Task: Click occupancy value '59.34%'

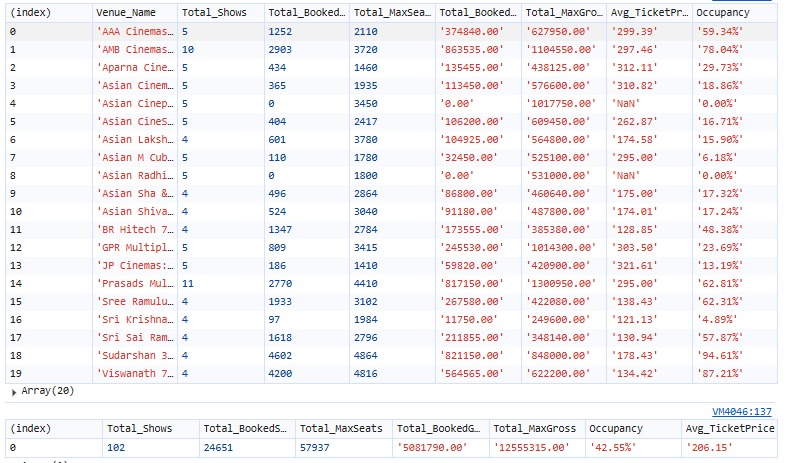Action: coord(720,31)
